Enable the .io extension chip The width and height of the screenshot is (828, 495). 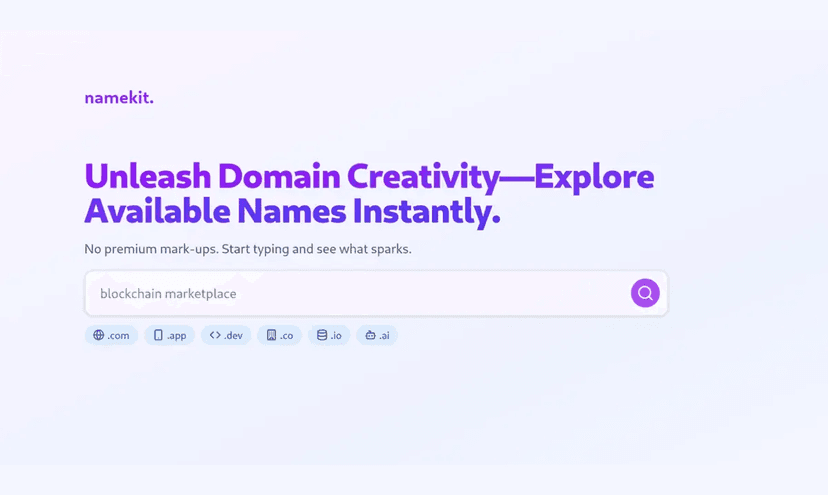[x=329, y=335]
